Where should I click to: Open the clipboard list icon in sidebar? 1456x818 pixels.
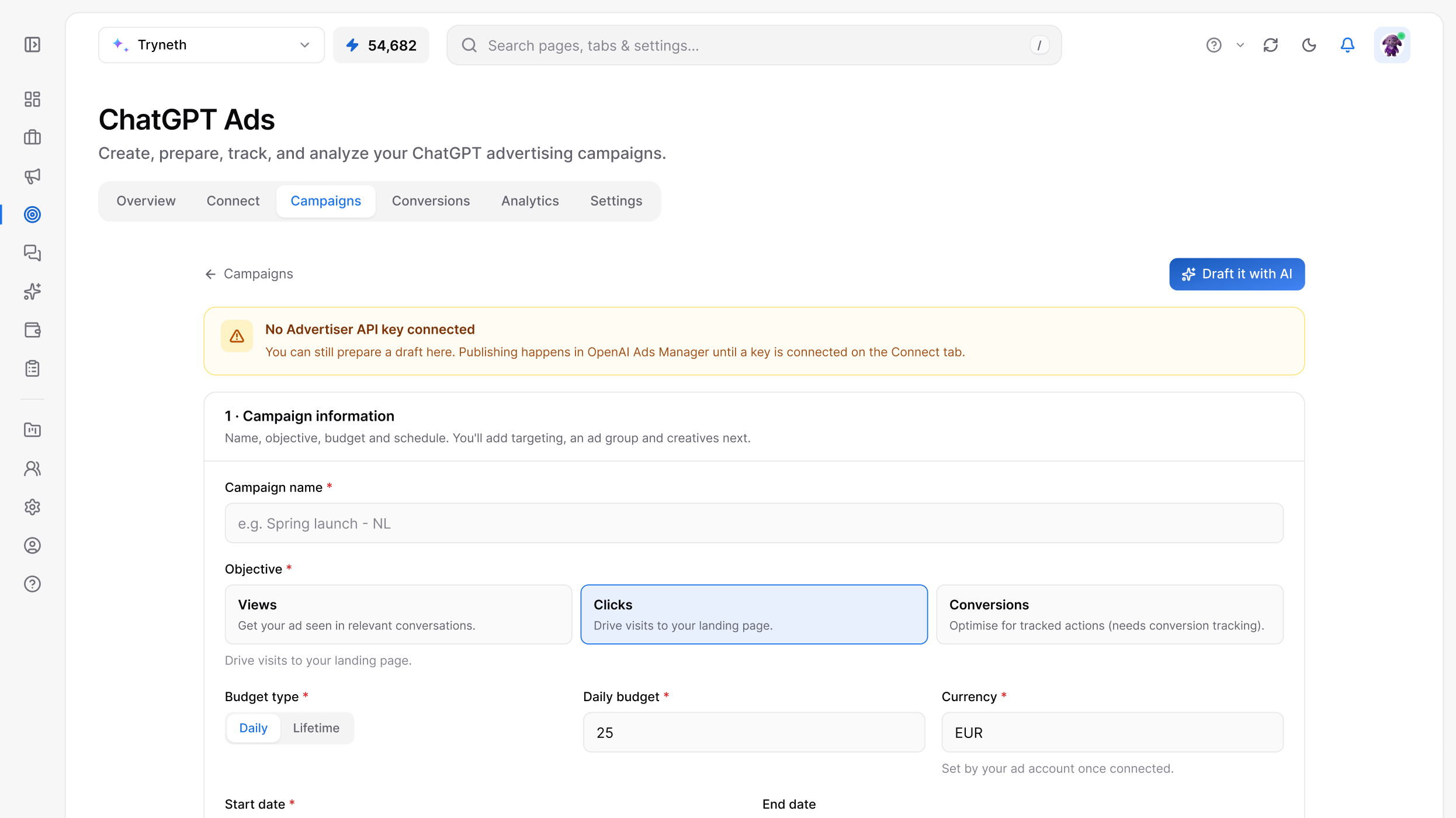(32, 369)
